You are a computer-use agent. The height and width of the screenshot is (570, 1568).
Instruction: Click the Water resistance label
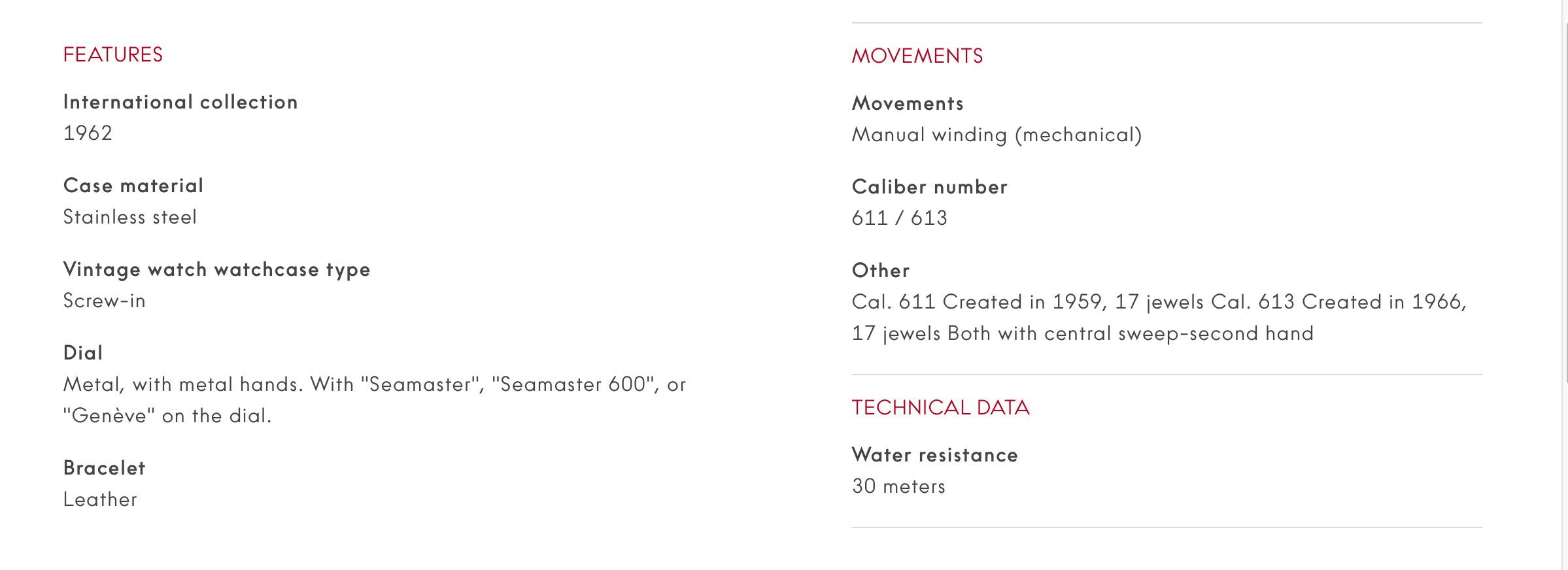[x=934, y=455]
